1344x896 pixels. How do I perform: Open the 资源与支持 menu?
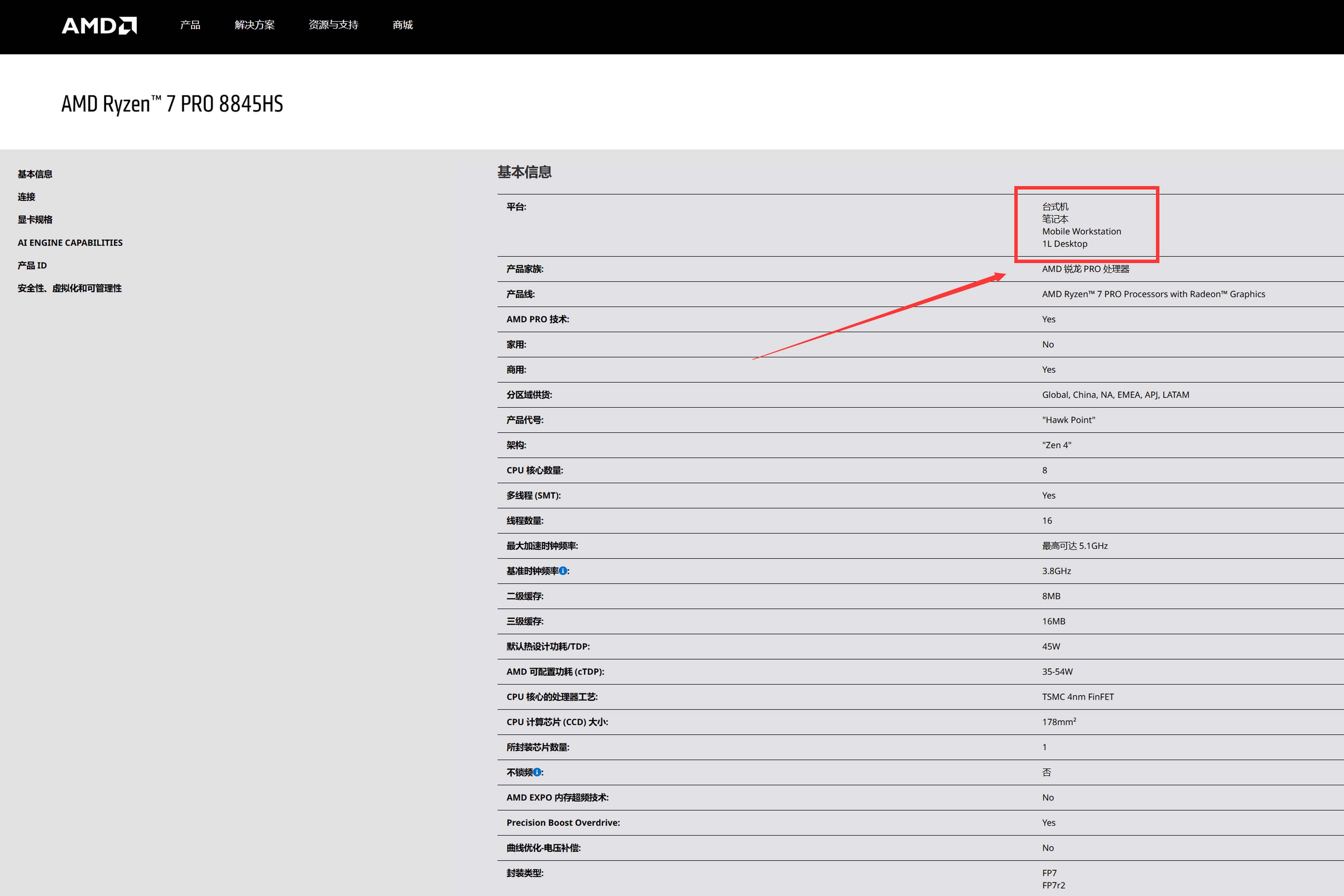click(x=333, y=25)
